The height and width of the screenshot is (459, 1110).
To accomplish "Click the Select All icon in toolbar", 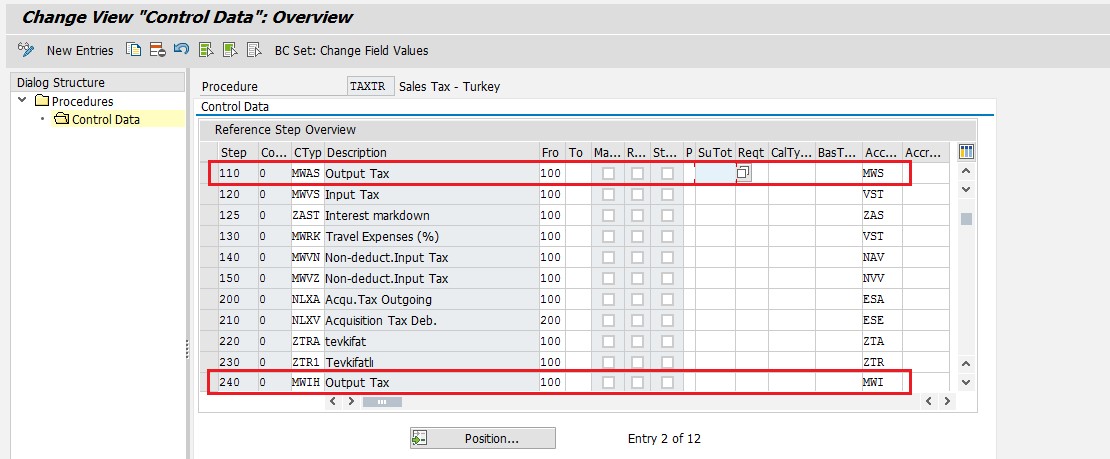I will click(206, 50).
